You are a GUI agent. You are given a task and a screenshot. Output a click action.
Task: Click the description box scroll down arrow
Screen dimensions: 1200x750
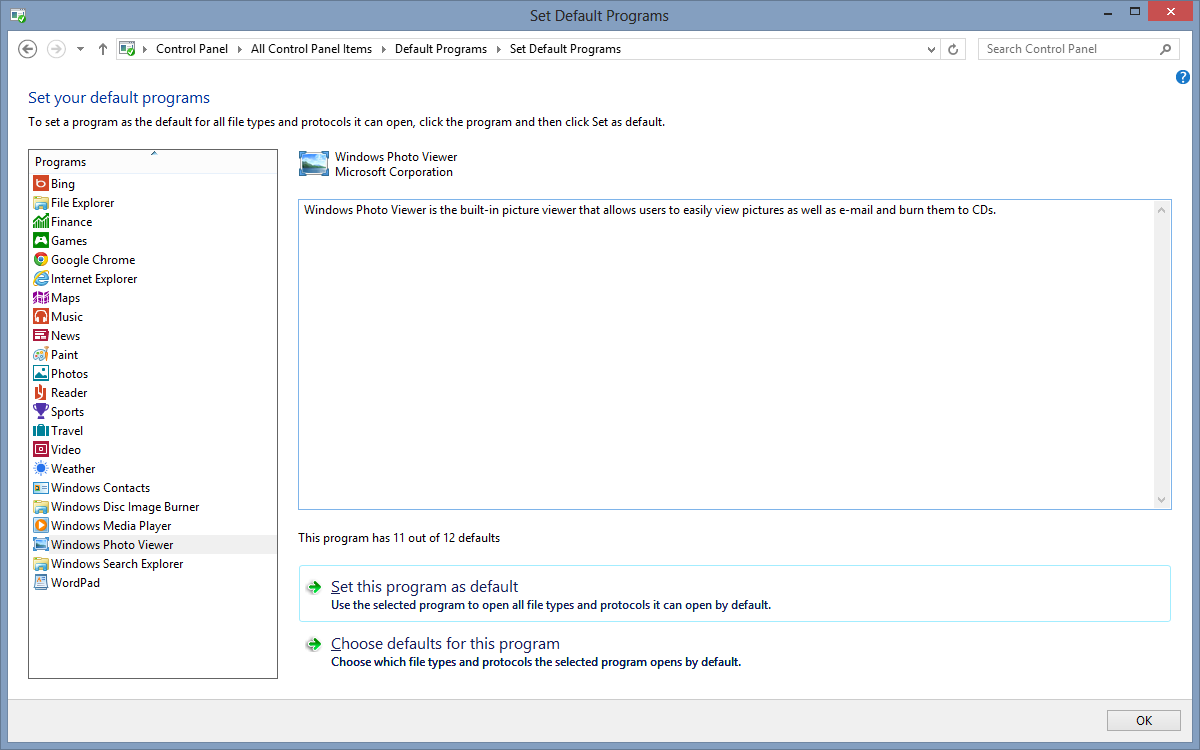[x=1162, y=499]
